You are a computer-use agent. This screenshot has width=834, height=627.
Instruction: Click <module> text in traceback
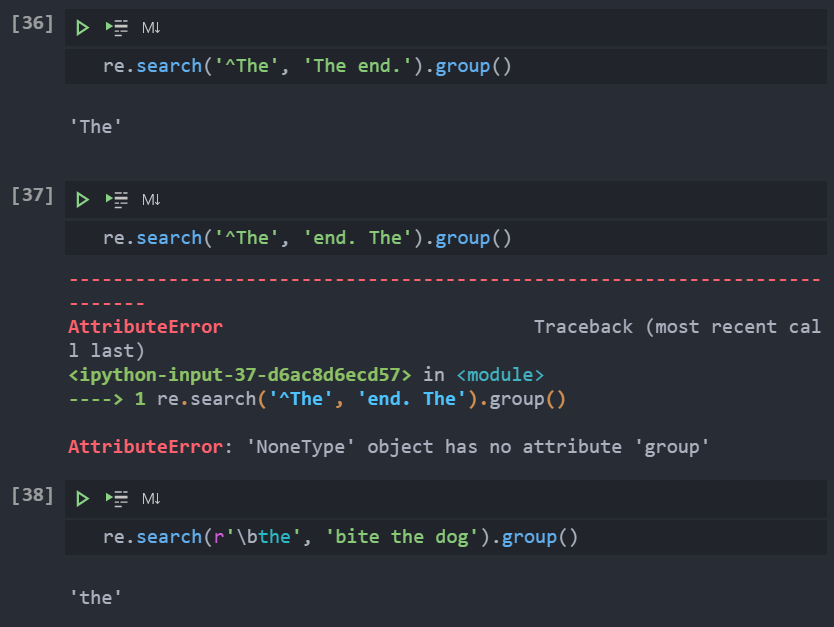(x=500, y=375)
